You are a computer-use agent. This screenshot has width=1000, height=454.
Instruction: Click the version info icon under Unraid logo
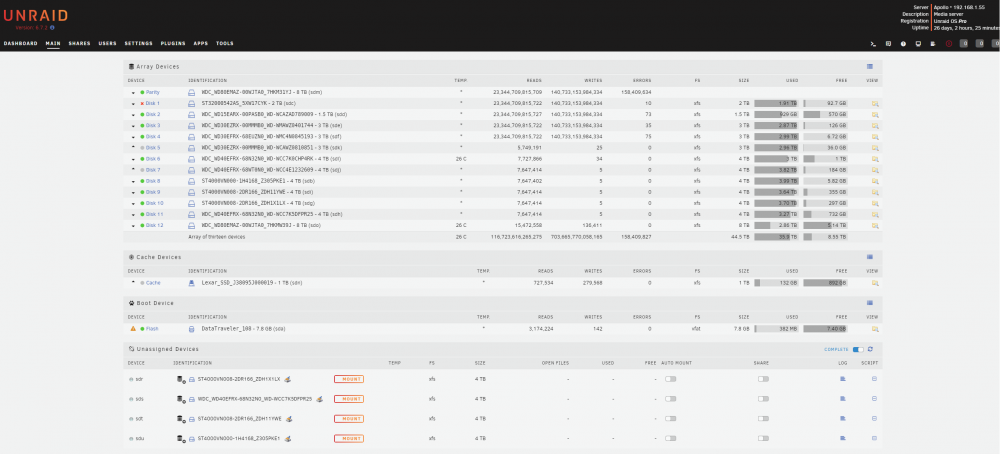point(52,27)
